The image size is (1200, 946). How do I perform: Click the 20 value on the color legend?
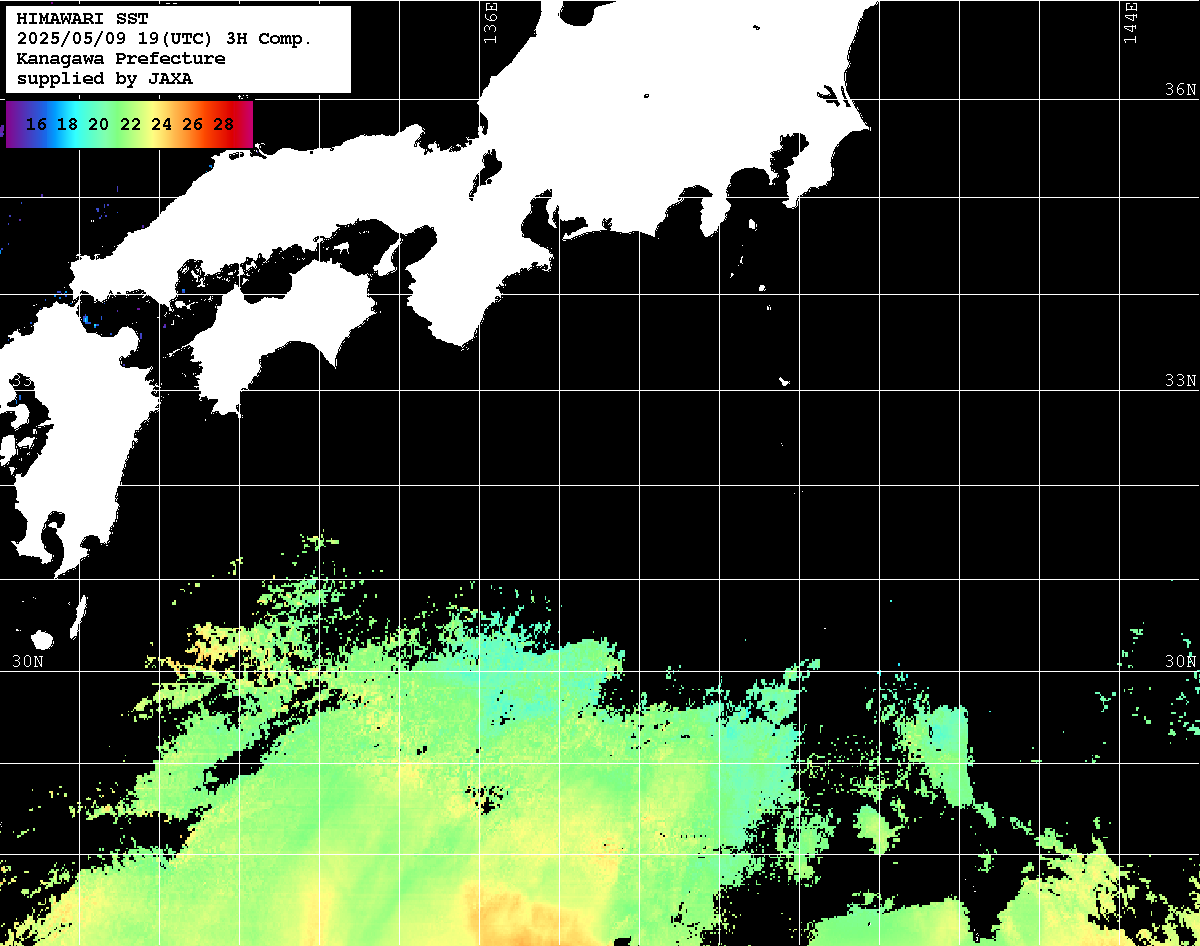pyautogui.click(x=99, y=125)
